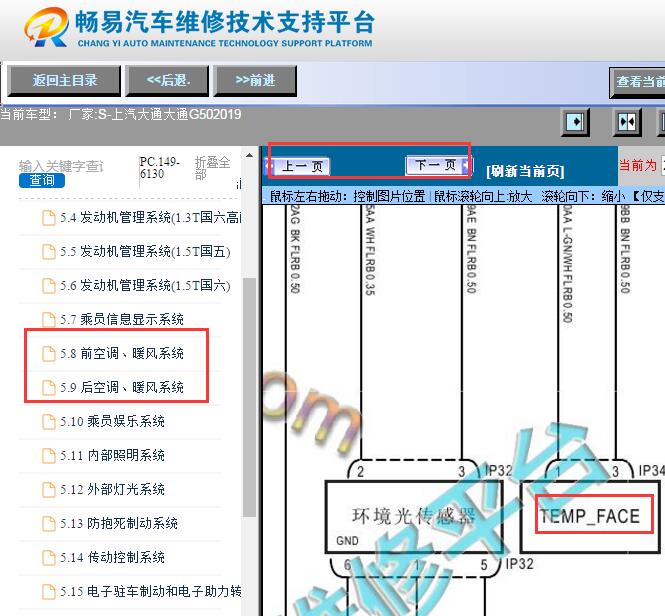
Task: Click the BK FLRB 0.50 wire label
Action: pyautogui.click(x=295, y=249)
